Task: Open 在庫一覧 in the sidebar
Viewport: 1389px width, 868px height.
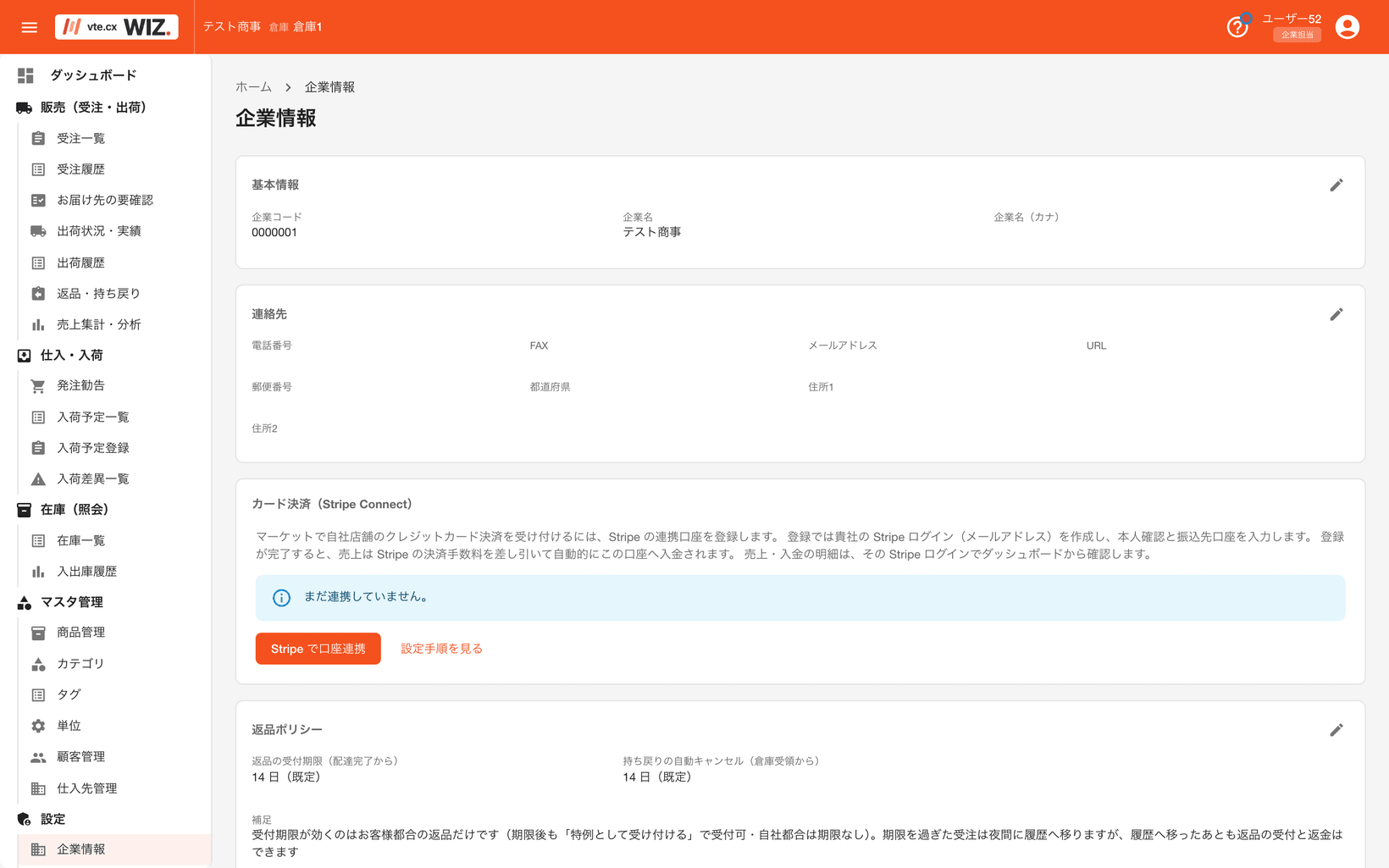Action: point(113,540)
